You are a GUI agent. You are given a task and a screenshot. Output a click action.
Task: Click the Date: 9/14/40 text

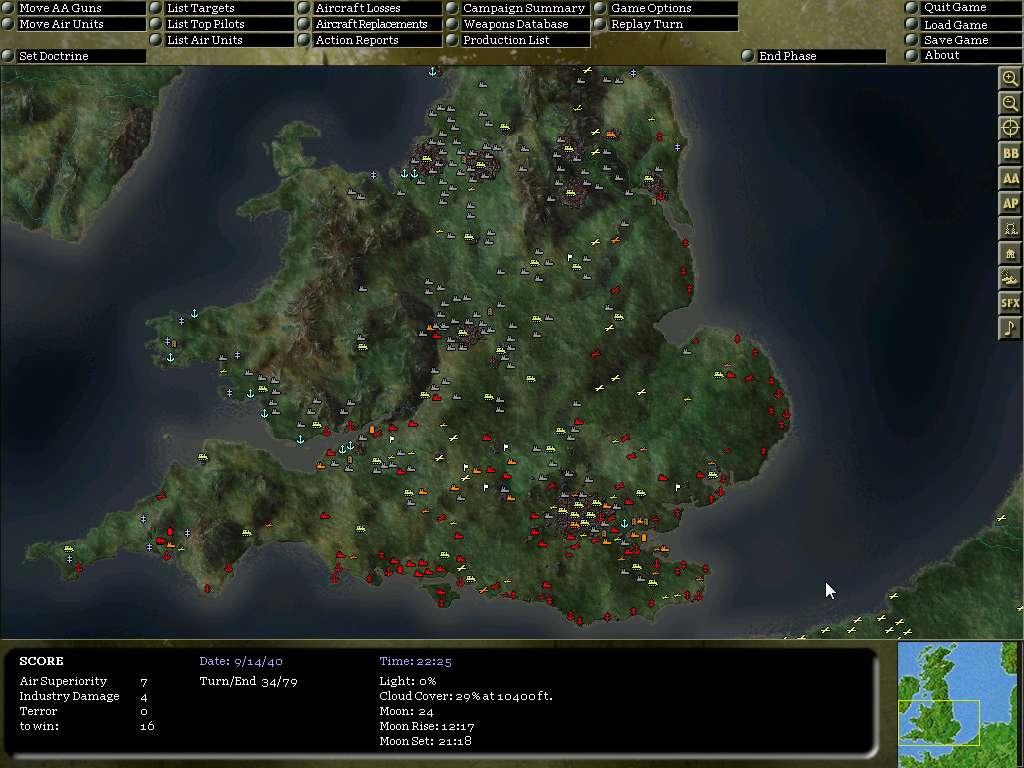pos(241,662)
